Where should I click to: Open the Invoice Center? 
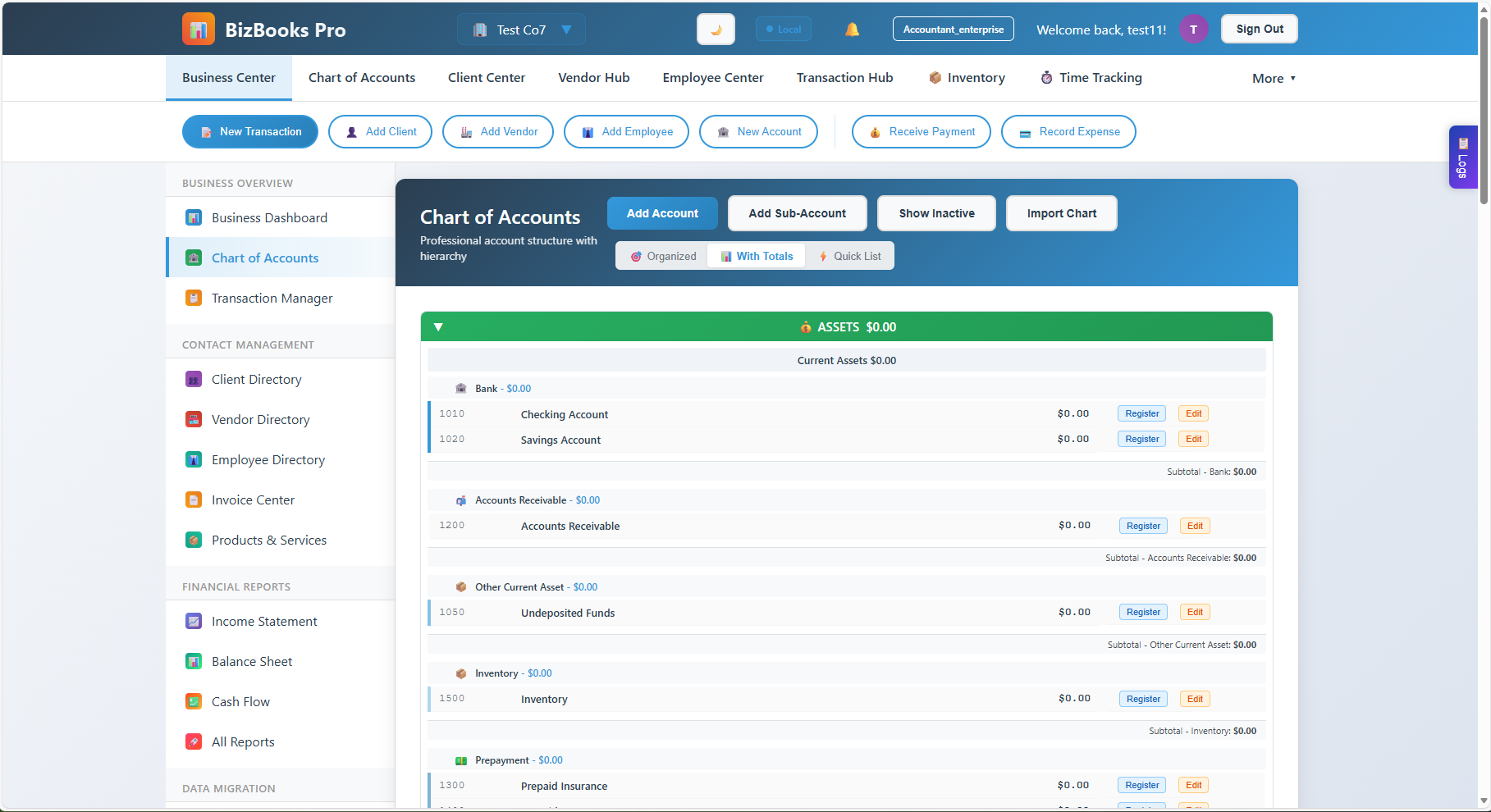[x=253, y=500]
